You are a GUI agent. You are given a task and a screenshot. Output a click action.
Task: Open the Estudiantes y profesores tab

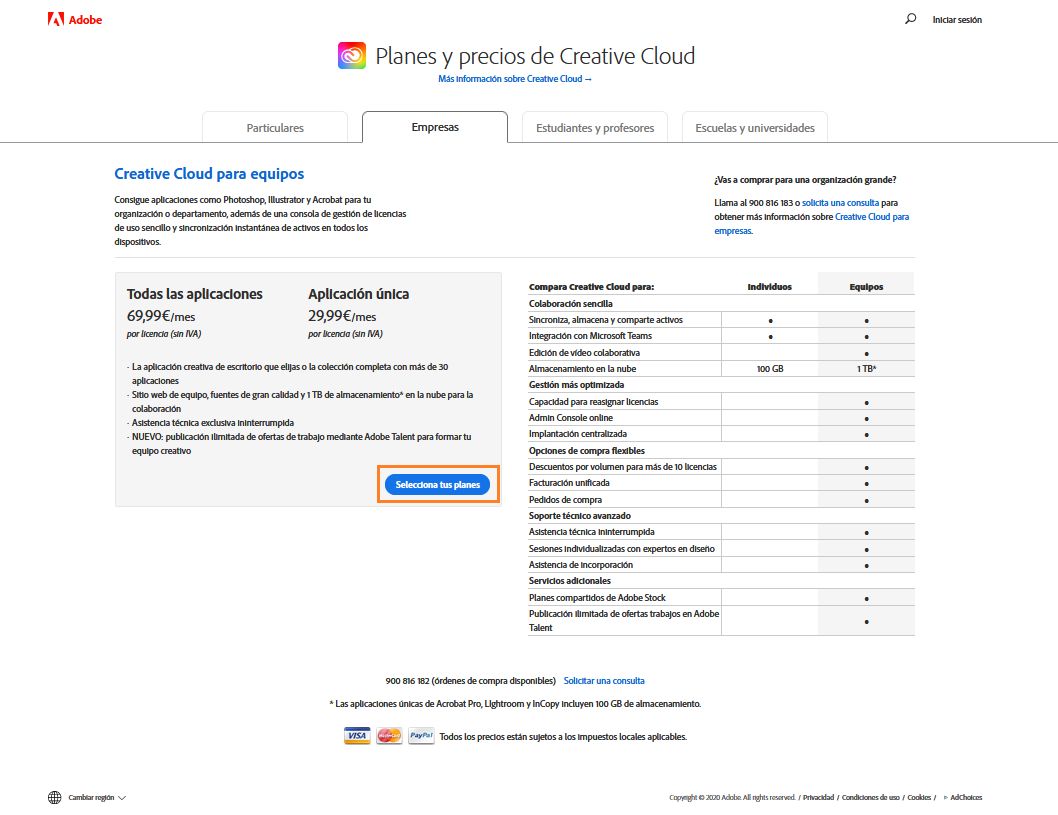click(594, 128)
